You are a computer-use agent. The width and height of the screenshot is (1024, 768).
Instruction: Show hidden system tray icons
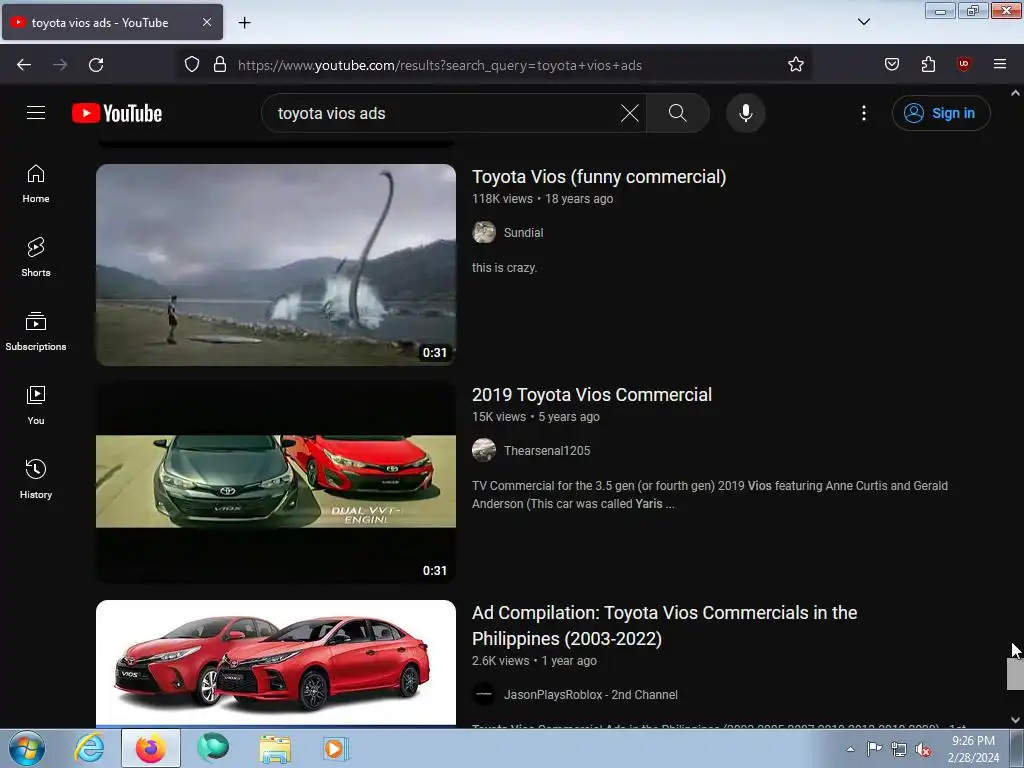coord(850,749)
